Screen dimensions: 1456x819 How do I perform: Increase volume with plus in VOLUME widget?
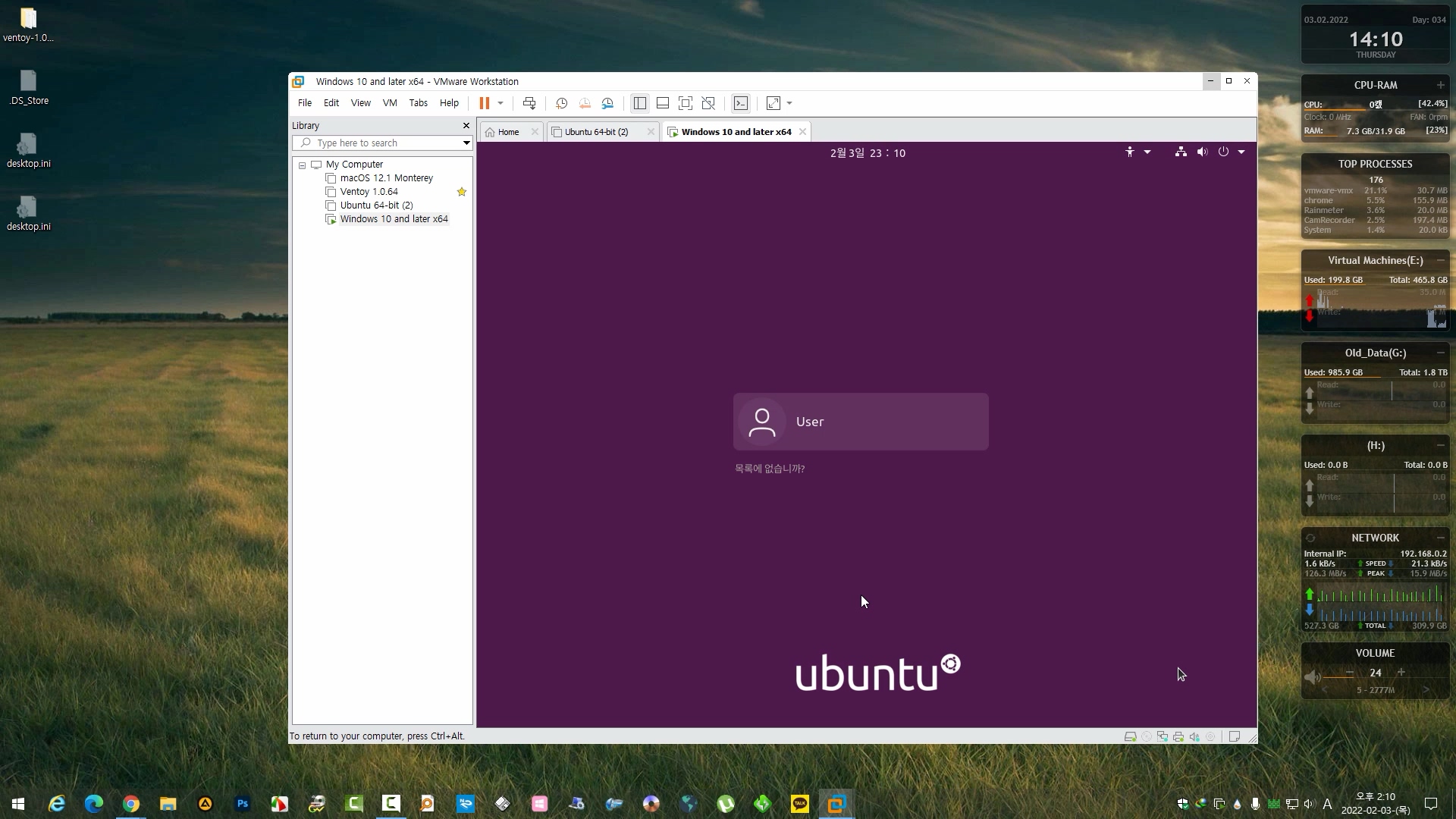[1401, 673]
